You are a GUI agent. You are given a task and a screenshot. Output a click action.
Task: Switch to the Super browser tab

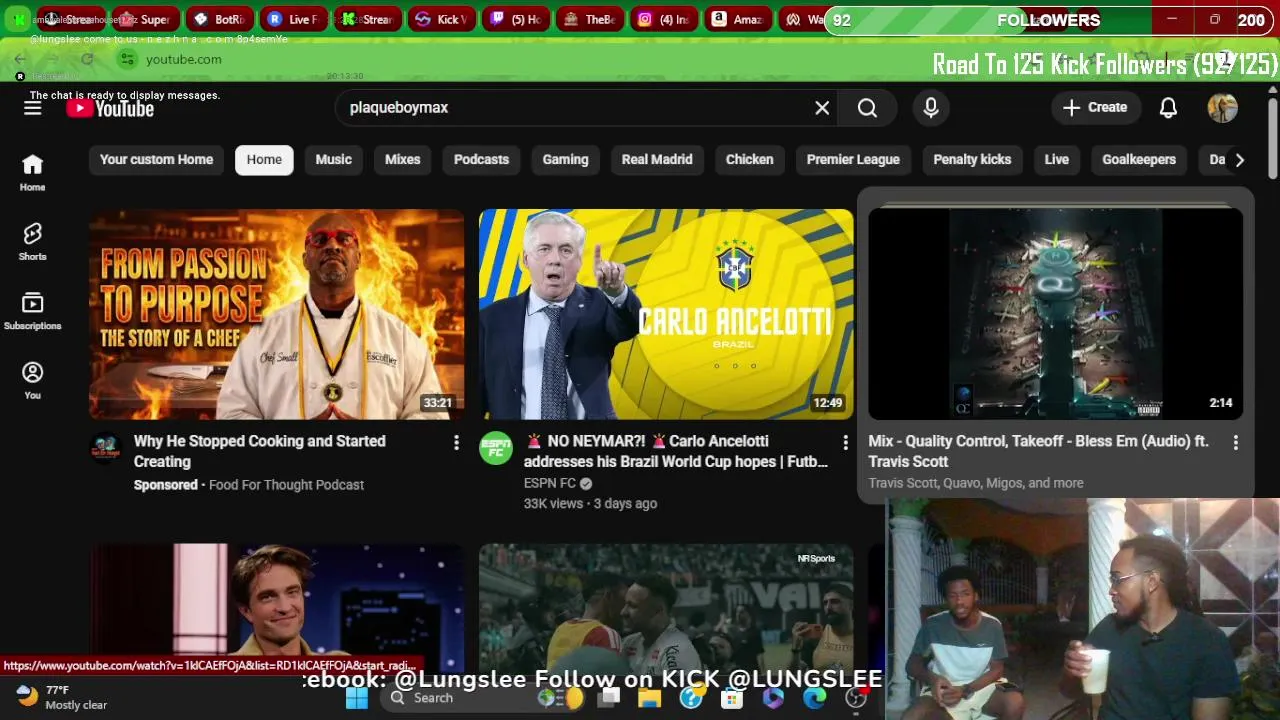[145, 19]
